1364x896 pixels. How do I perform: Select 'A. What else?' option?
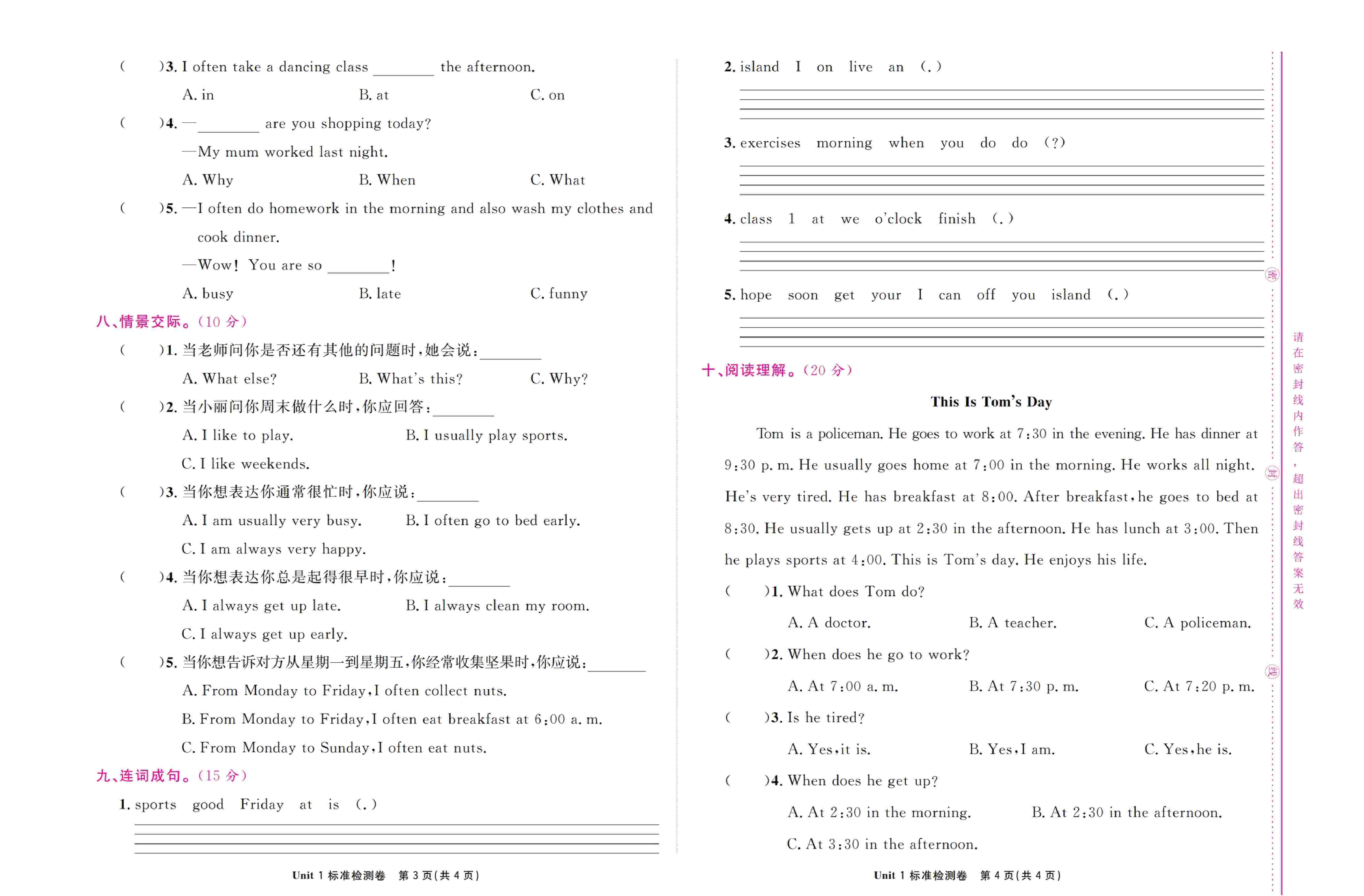229,379
